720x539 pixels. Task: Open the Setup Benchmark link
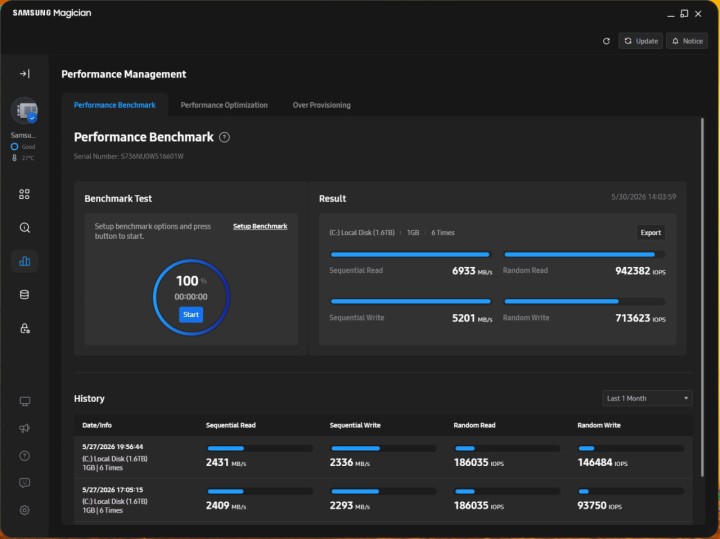pyautogui.click(x=260, y=226)
